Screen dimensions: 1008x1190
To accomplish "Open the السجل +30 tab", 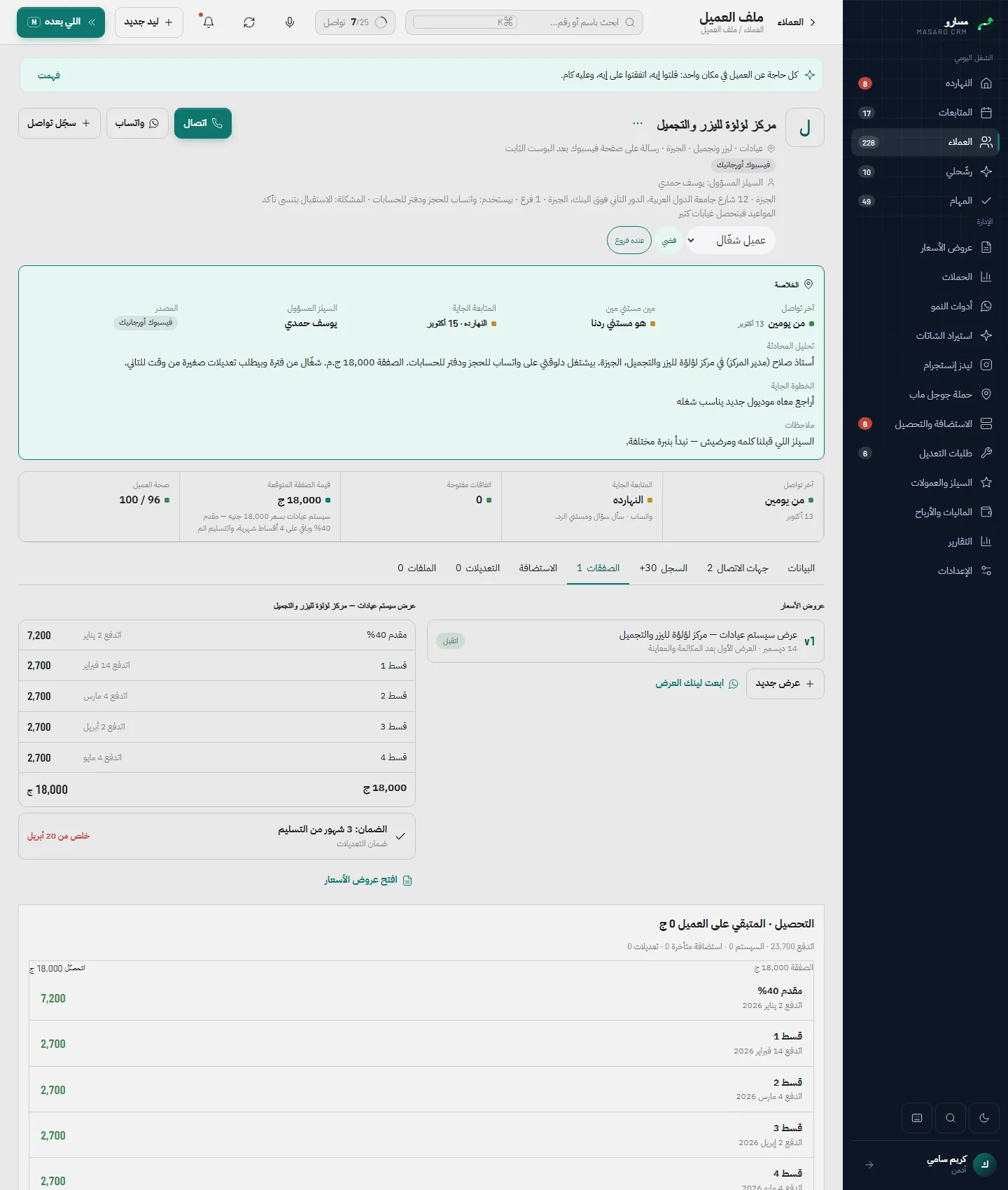I will point(664,568).
